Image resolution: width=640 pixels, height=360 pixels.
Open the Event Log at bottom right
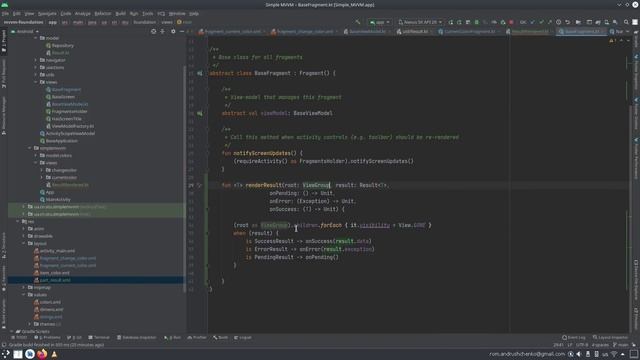pyautogui.click(x=573, y=338)
